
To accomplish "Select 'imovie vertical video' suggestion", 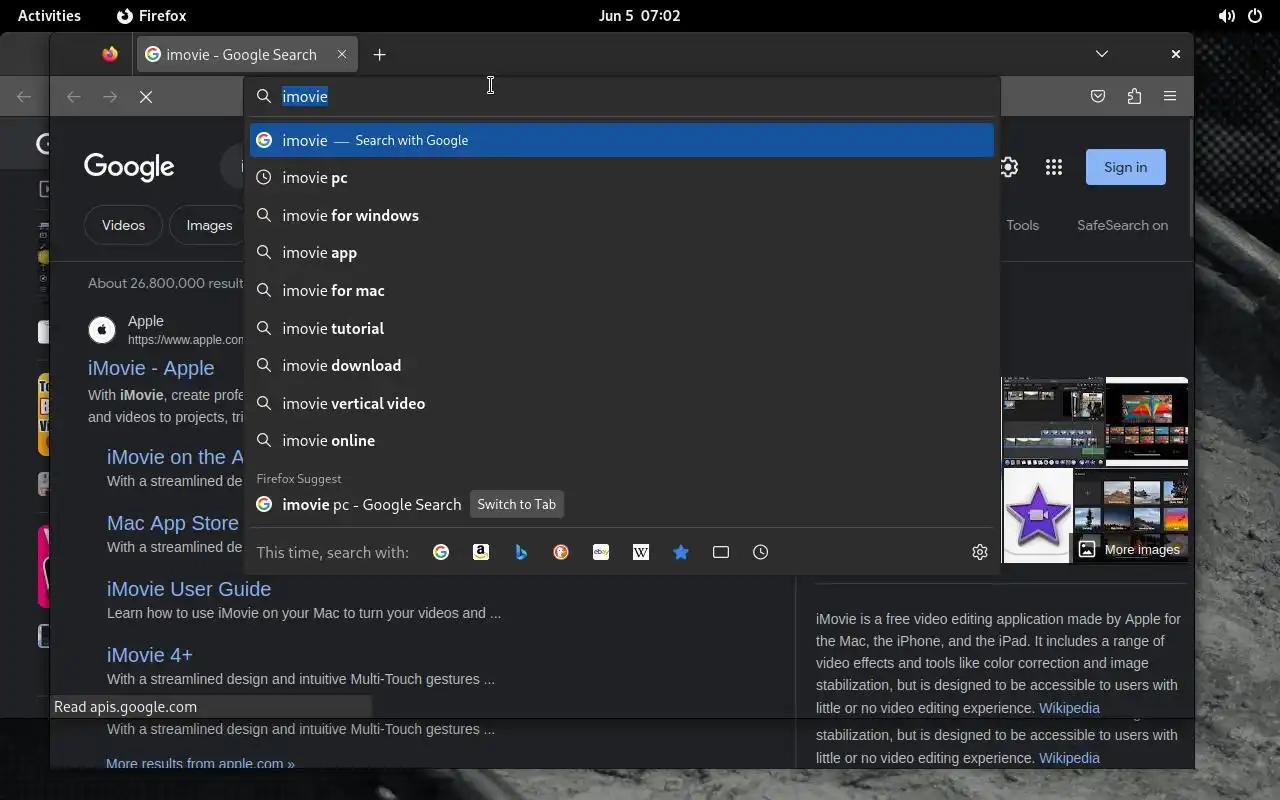I will coord(622,403).
